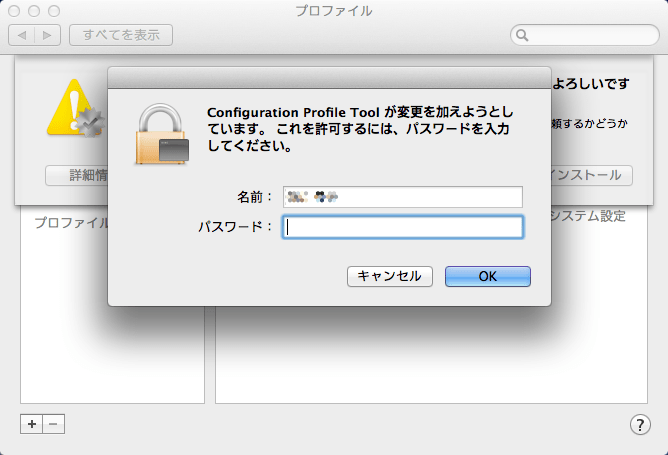Click the プロファイル list heading

pyautogui.click(x=71, y=222)
